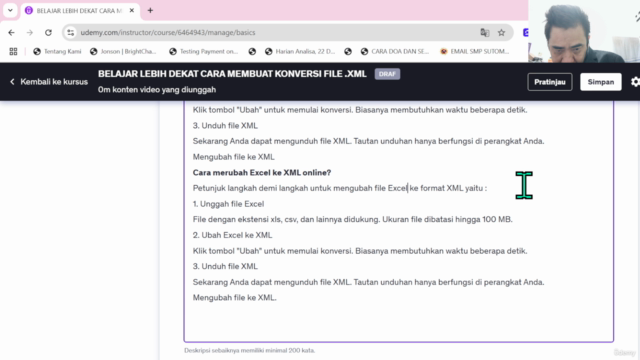Click the line starting 'Petunjuk langkah demi langkah'

(340, 188)
